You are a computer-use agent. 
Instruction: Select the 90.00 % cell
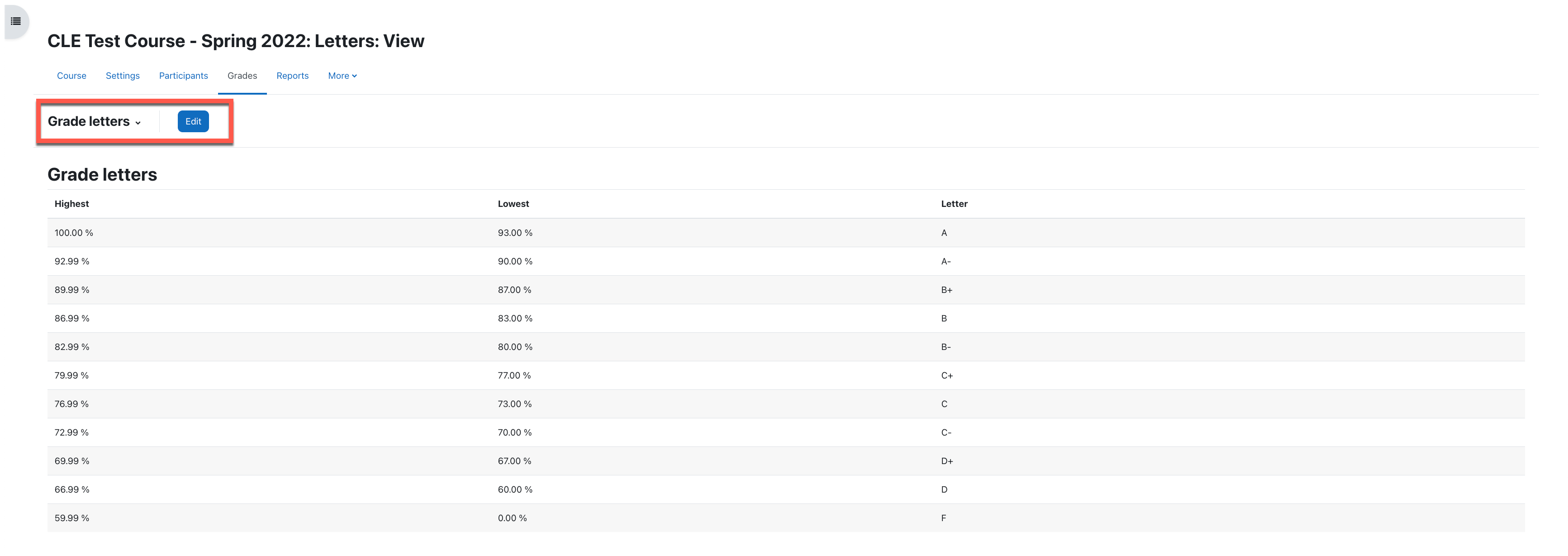point(515,261)
